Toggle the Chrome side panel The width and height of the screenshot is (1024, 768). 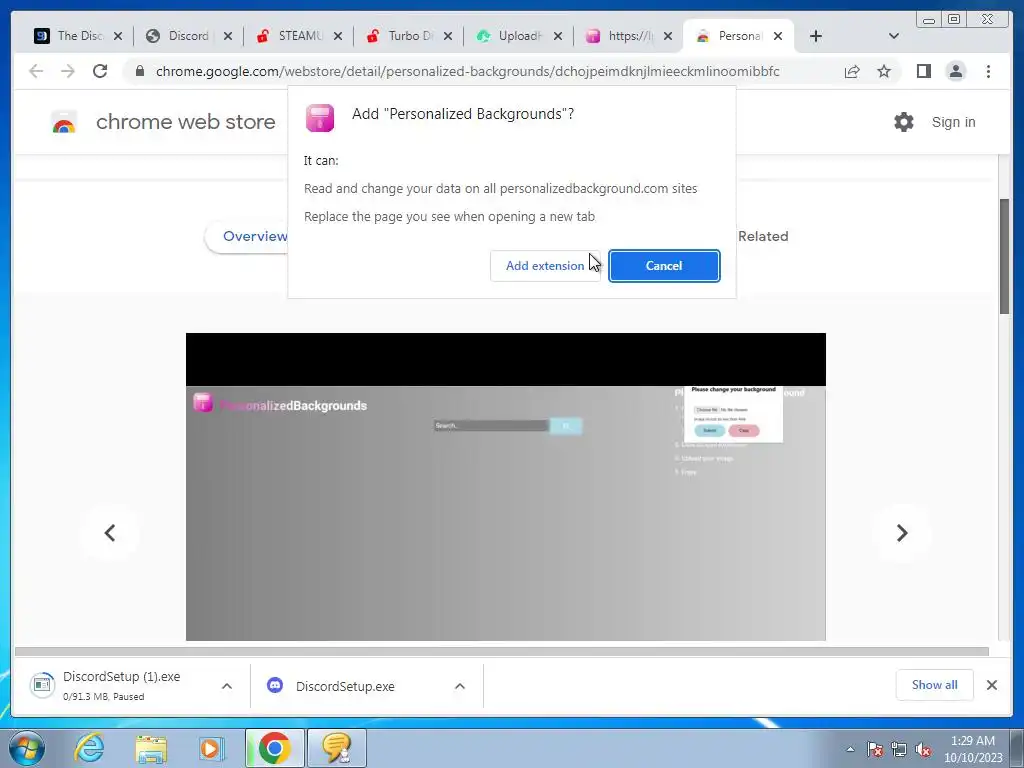point(923,71)
